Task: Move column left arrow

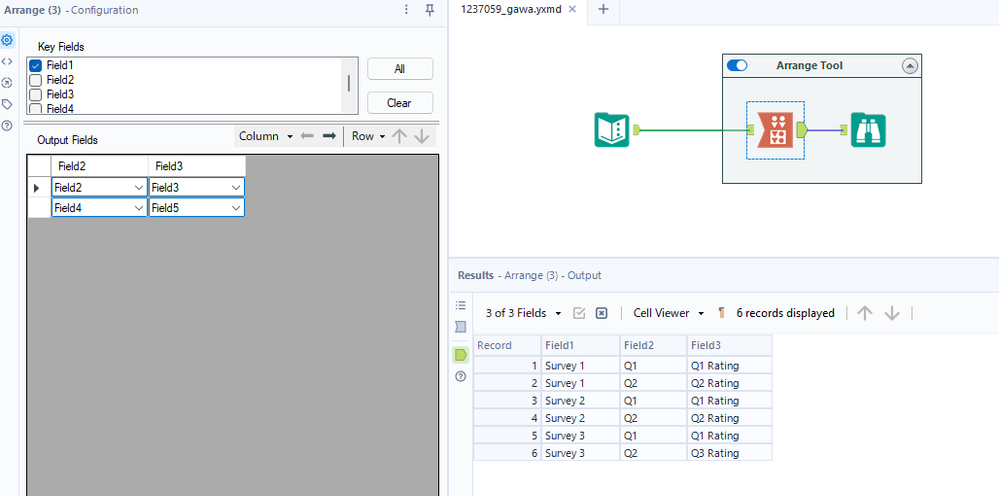Action: [307, 136]
